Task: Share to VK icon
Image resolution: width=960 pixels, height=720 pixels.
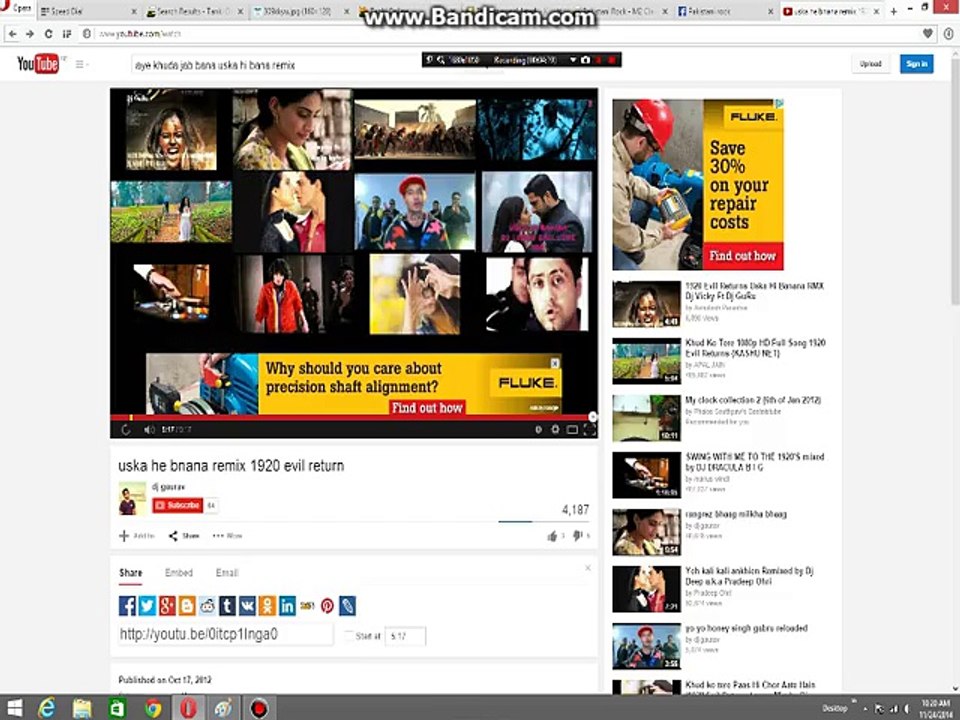Action: (247, 606)
